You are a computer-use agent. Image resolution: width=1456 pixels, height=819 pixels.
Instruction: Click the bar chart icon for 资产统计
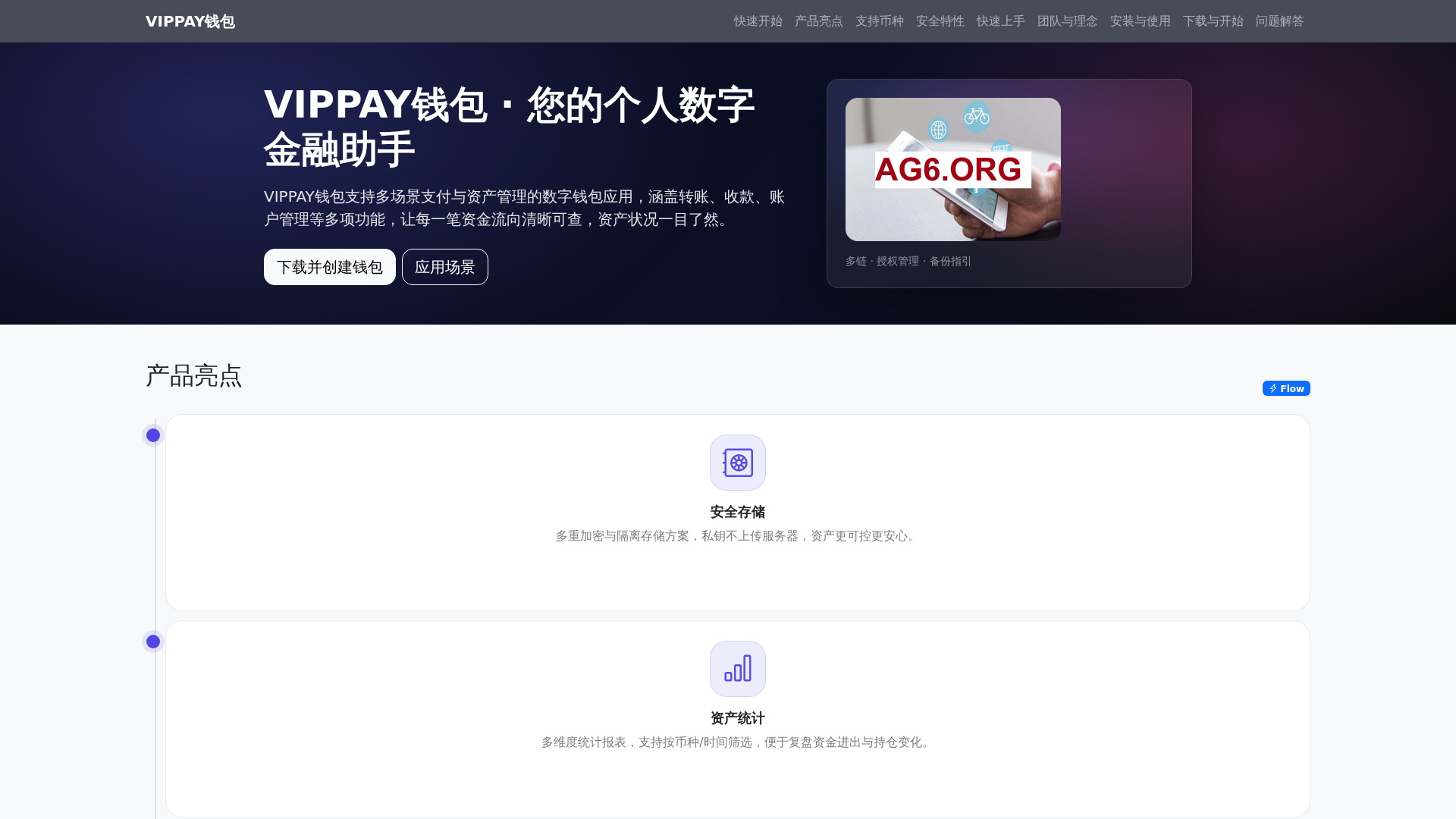(738, 669)
